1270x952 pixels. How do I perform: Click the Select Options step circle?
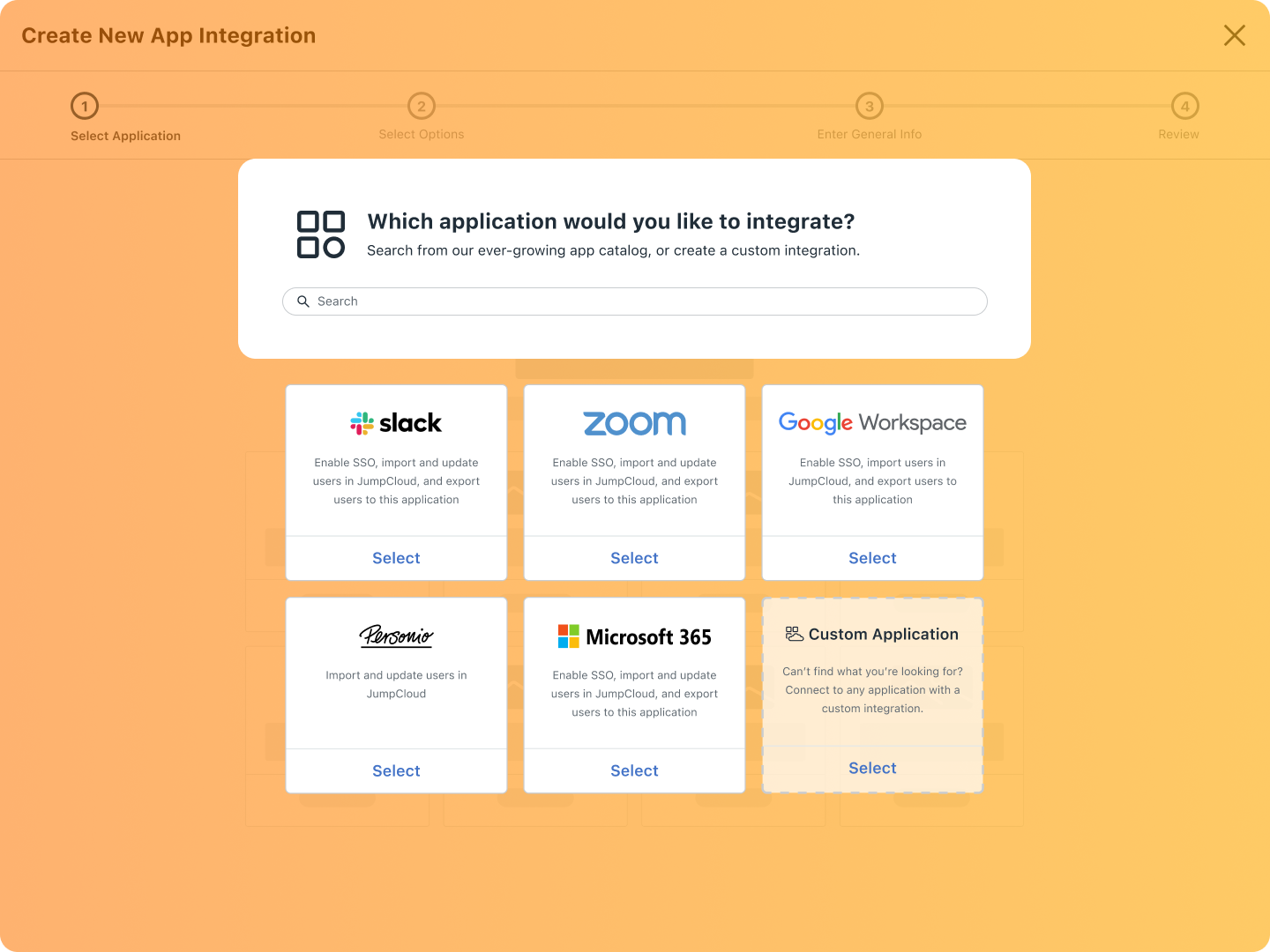(422, 105)
